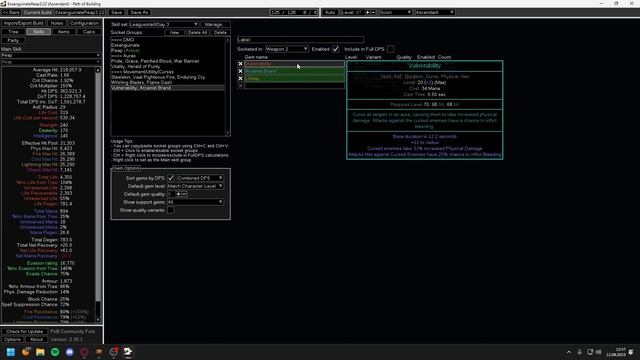
Task: Open the Skill set dropdown
Action: (x=164, y=24)
